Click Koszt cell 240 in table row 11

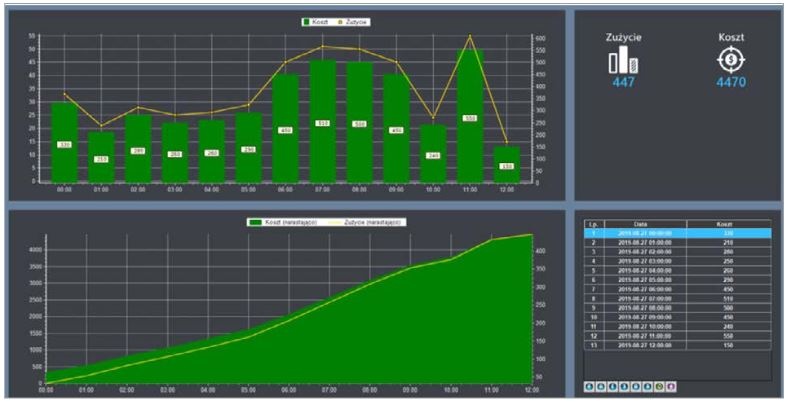pos(729,327)
